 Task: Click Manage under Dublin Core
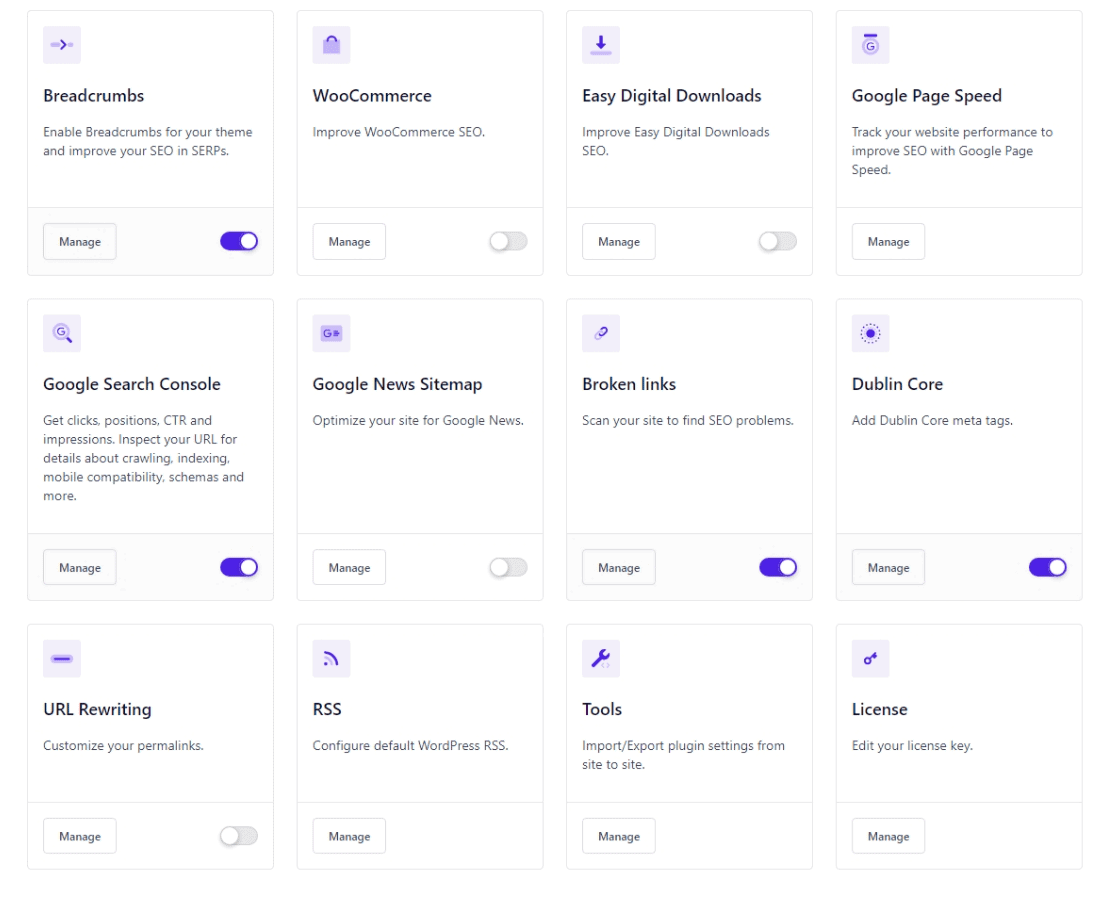pos(889,568)
